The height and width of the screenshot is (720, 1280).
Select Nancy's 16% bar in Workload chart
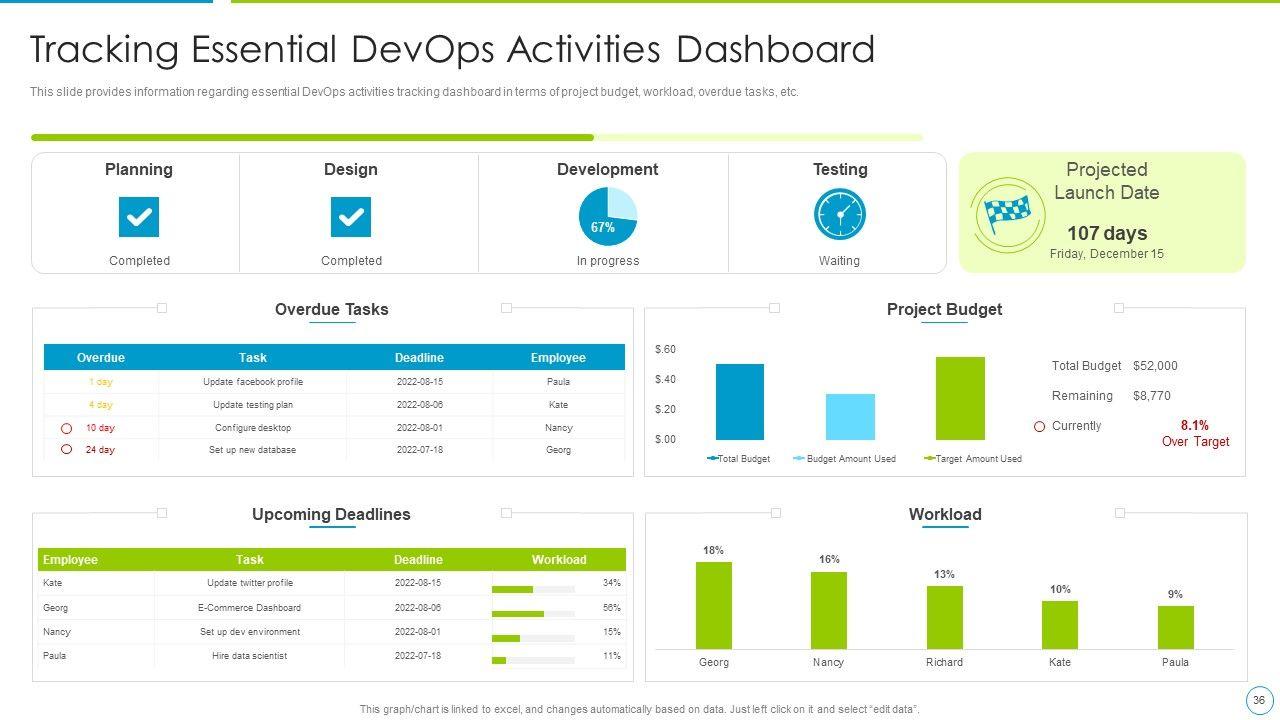coord(829,611)
